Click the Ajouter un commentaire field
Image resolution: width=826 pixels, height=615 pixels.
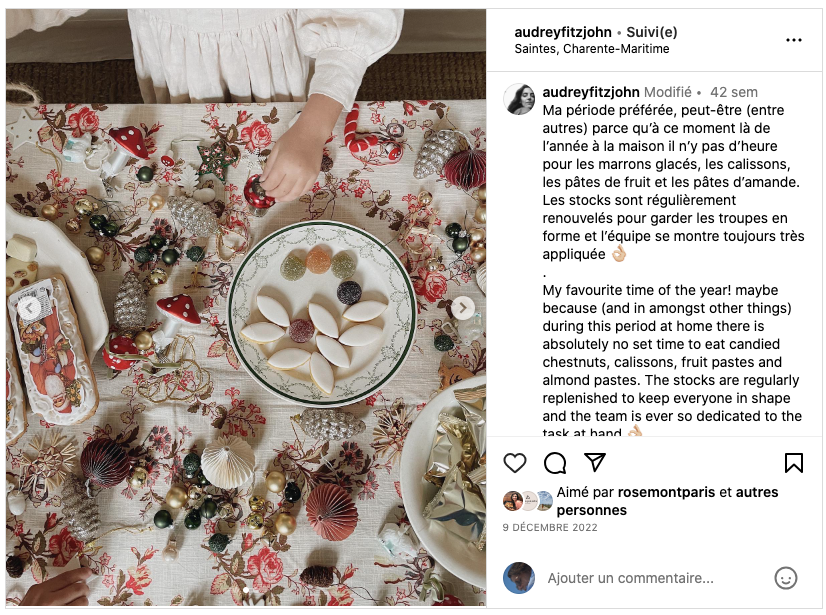(x=653, y=578)
